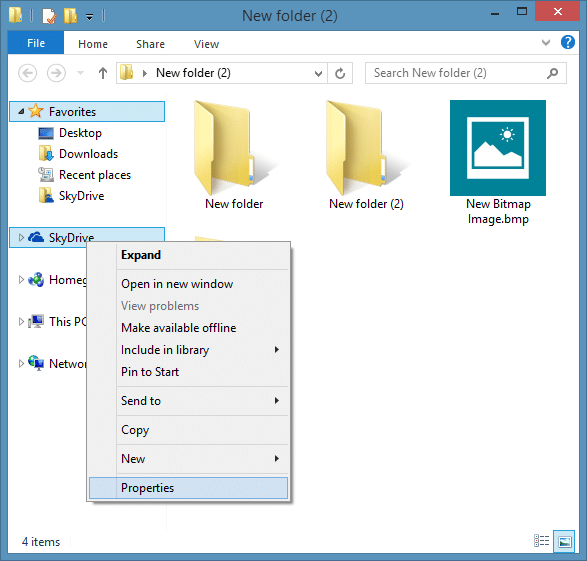The image size is (587, 561).
Task: Click the address bar folder icon
Action: coord(127,73)
